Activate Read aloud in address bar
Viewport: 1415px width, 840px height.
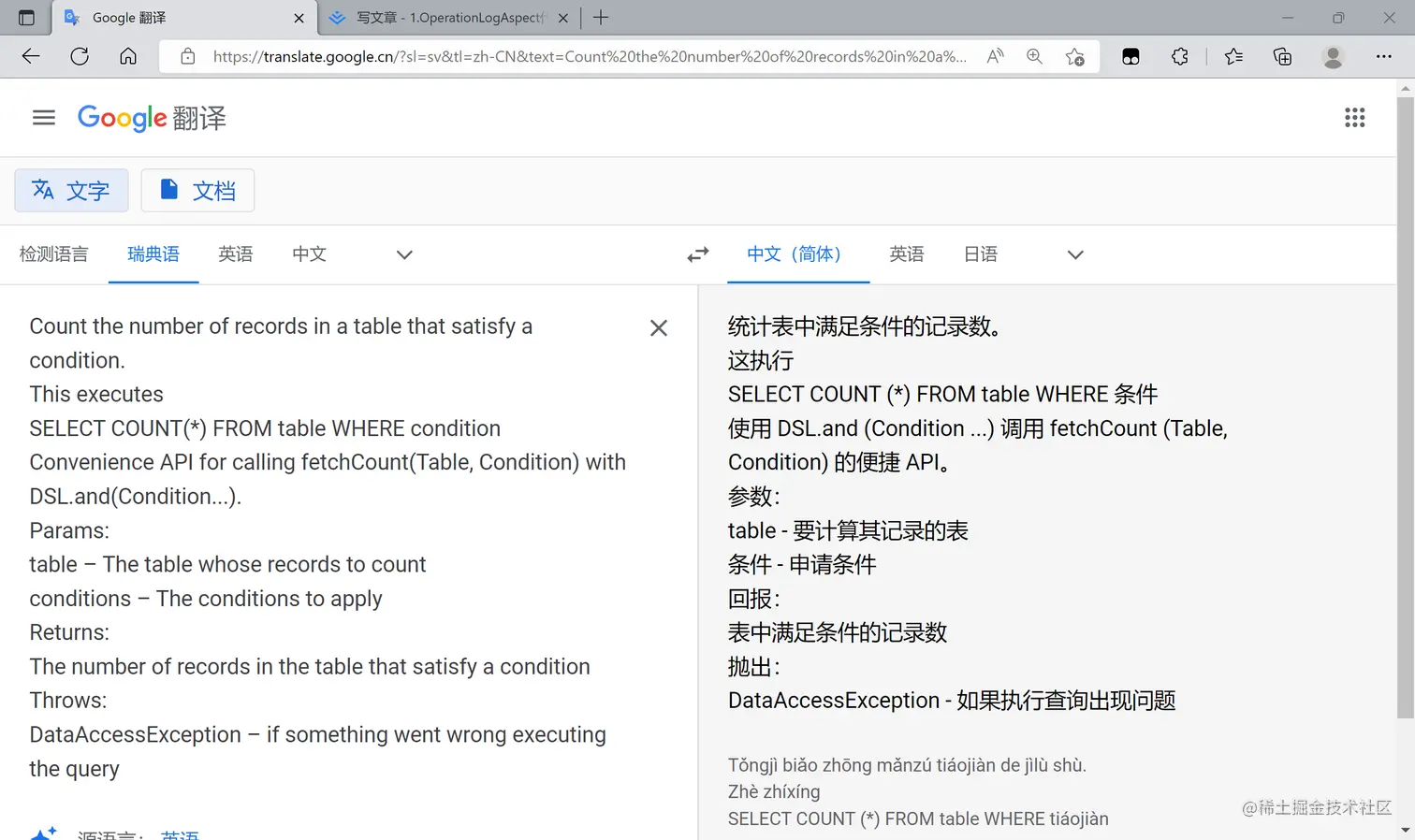tap(996, 56)
